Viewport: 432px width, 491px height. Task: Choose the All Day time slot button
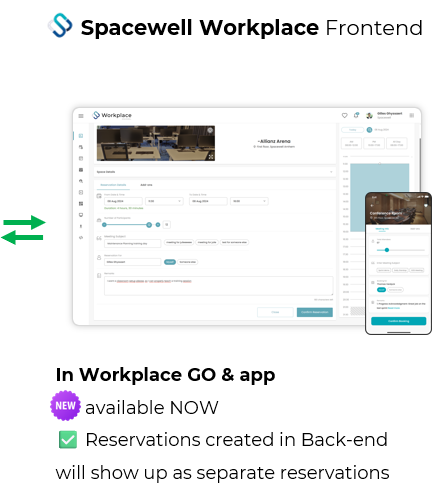(397, 143)
